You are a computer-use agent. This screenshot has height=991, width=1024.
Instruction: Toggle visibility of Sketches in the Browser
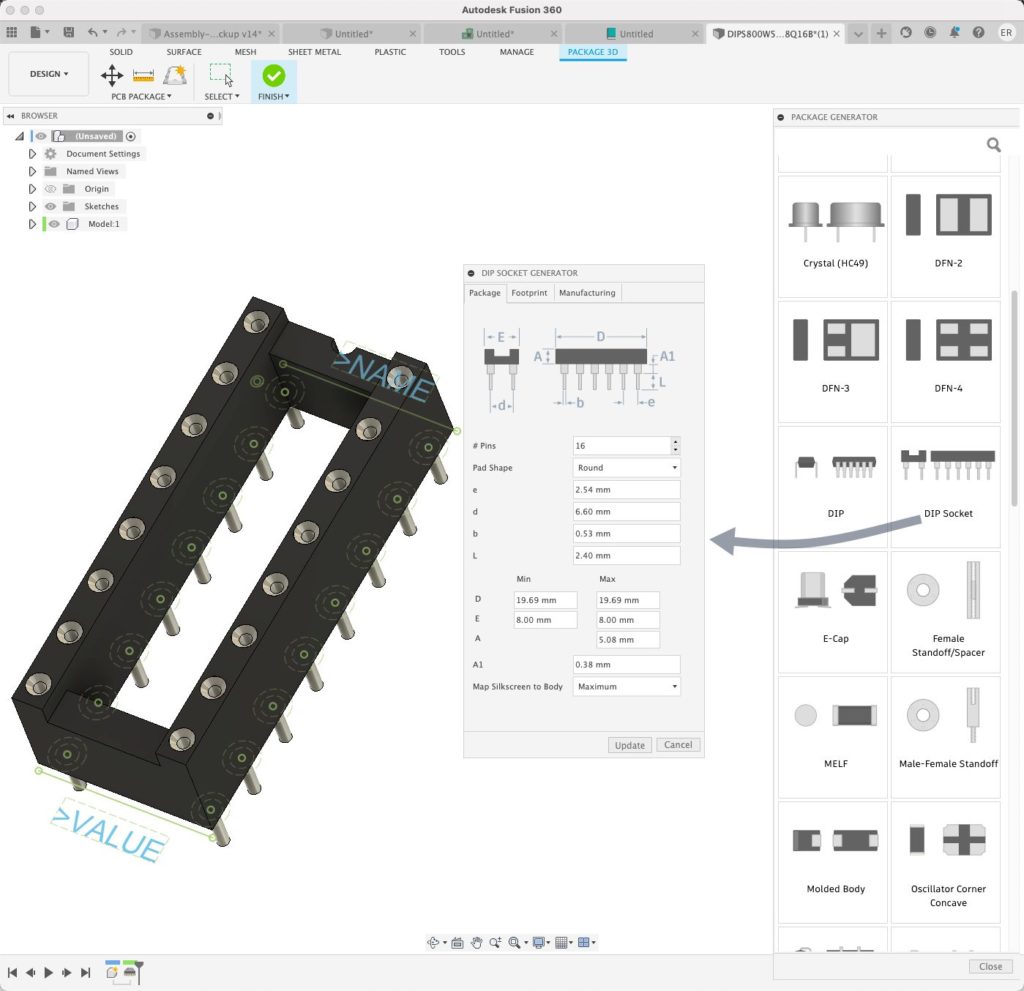(x=51, y=206)
